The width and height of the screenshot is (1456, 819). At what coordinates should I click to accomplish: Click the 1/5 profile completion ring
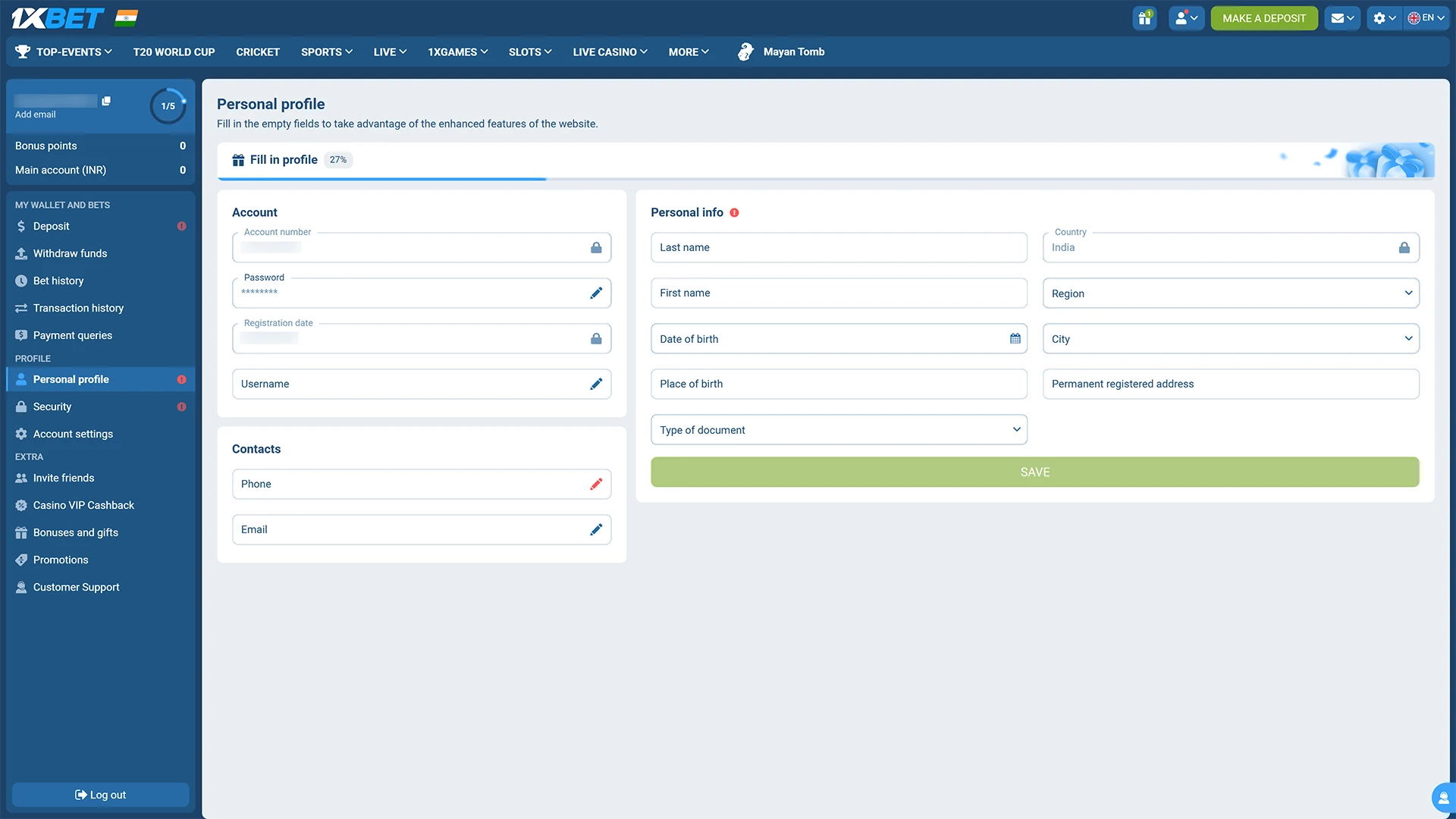[x=168, y=105]
